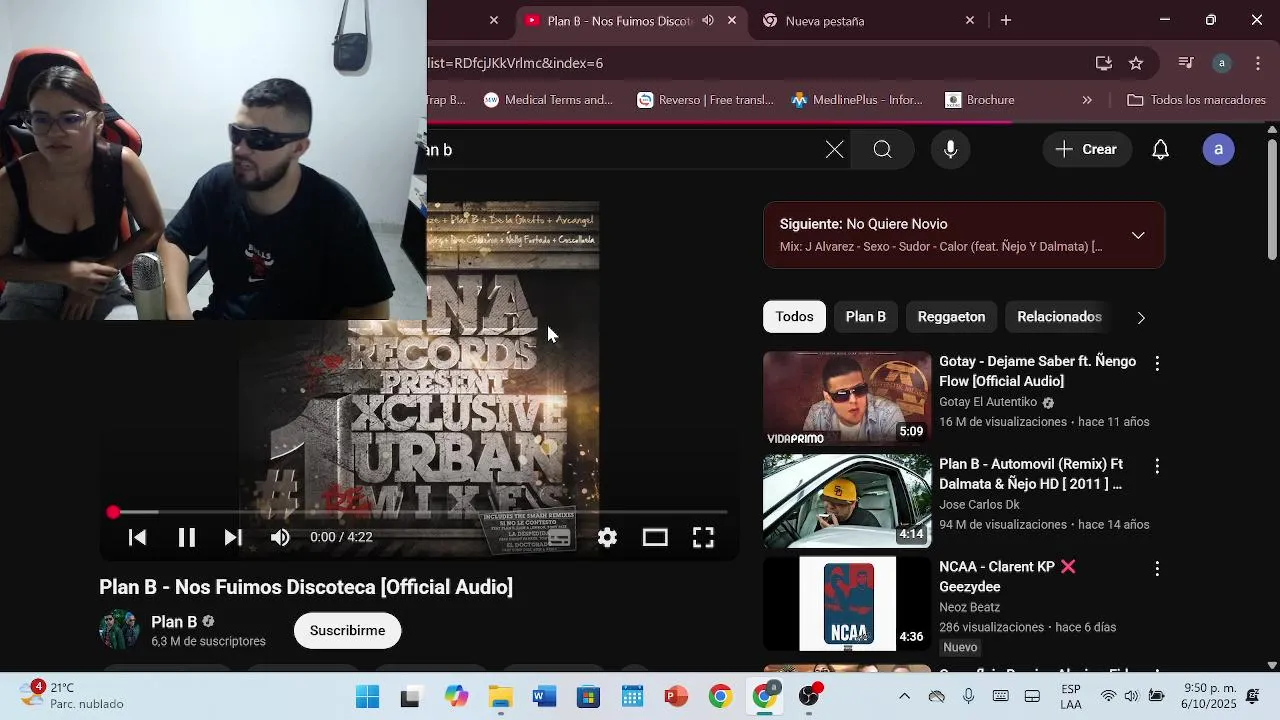This screenshot has height=720, width=1280.
Task: Pause the video playback
Action: (x=186, y=537)
